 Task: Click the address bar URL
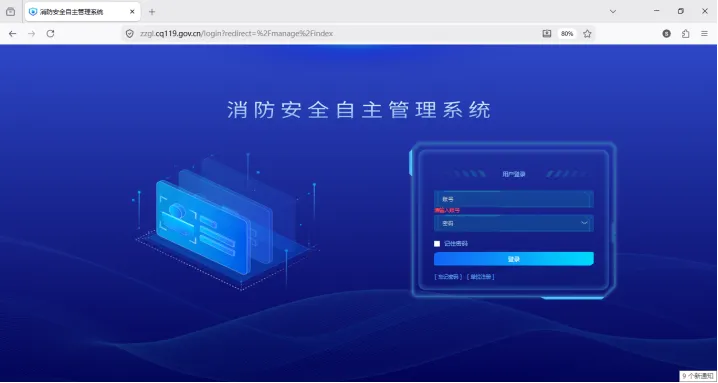(x=236, y=33)
